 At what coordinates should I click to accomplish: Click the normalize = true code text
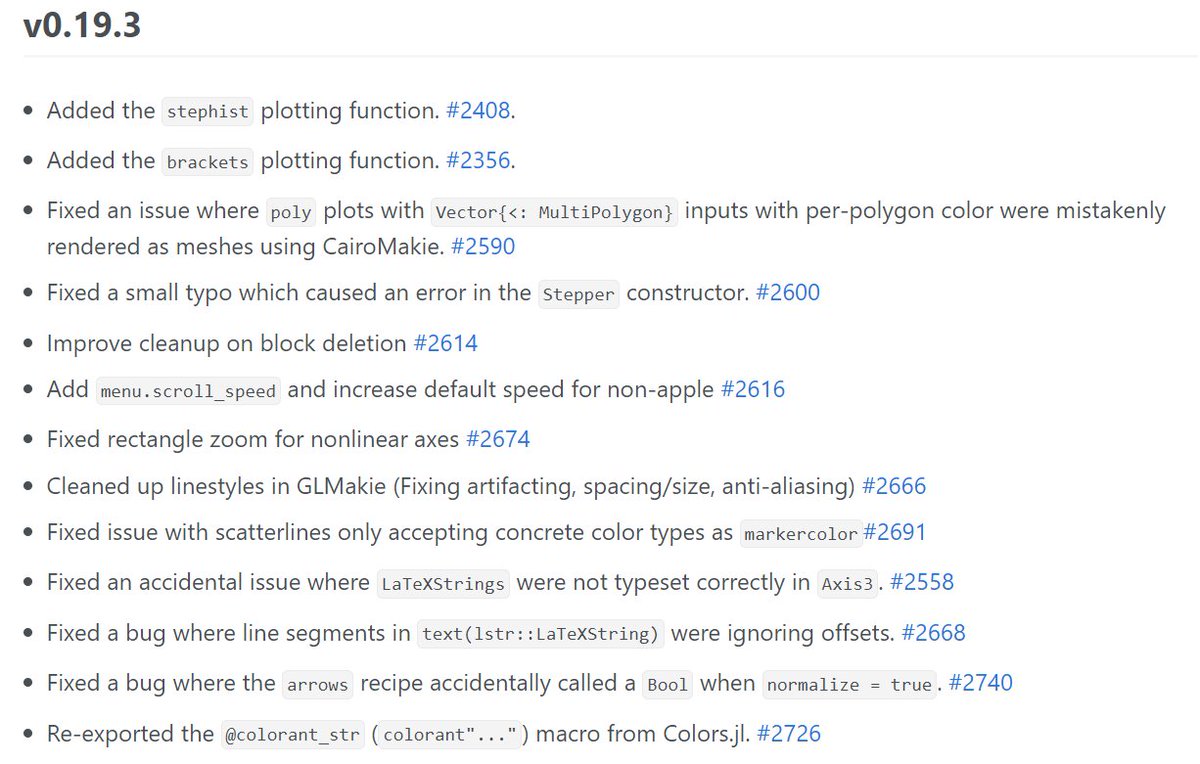(850, 685)
